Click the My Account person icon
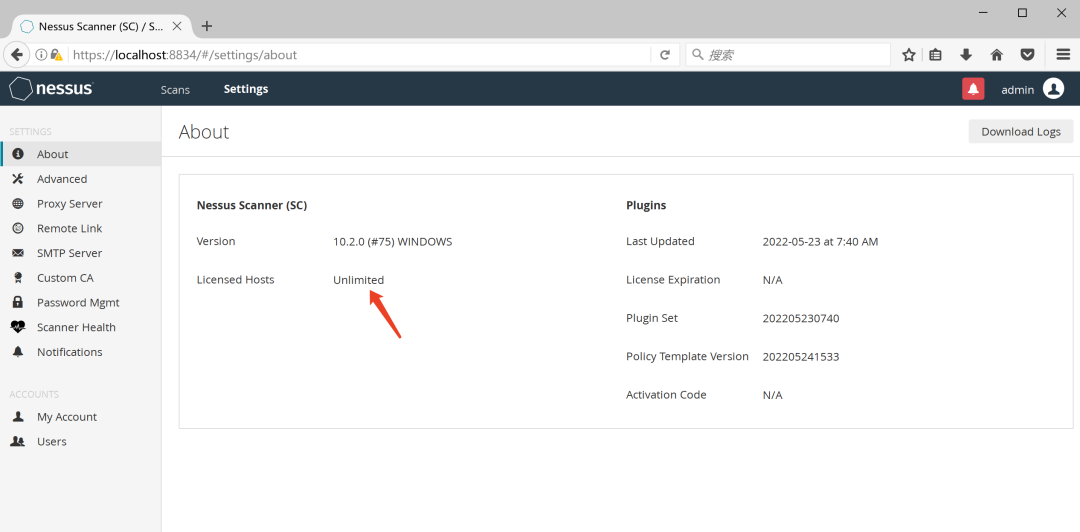1080x532 pixels. click(18, 417)
